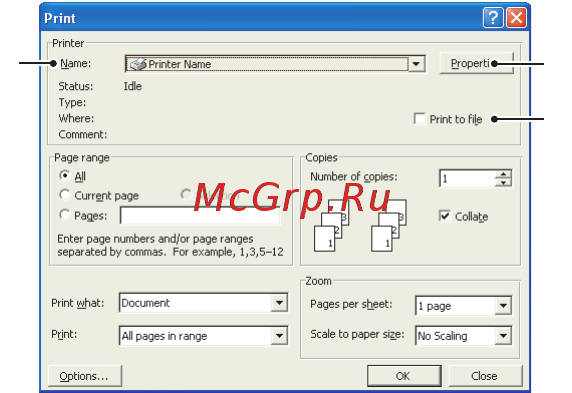572x393 pixels.
Task: Close the Print dialog with X
Action: coord(516,17)
